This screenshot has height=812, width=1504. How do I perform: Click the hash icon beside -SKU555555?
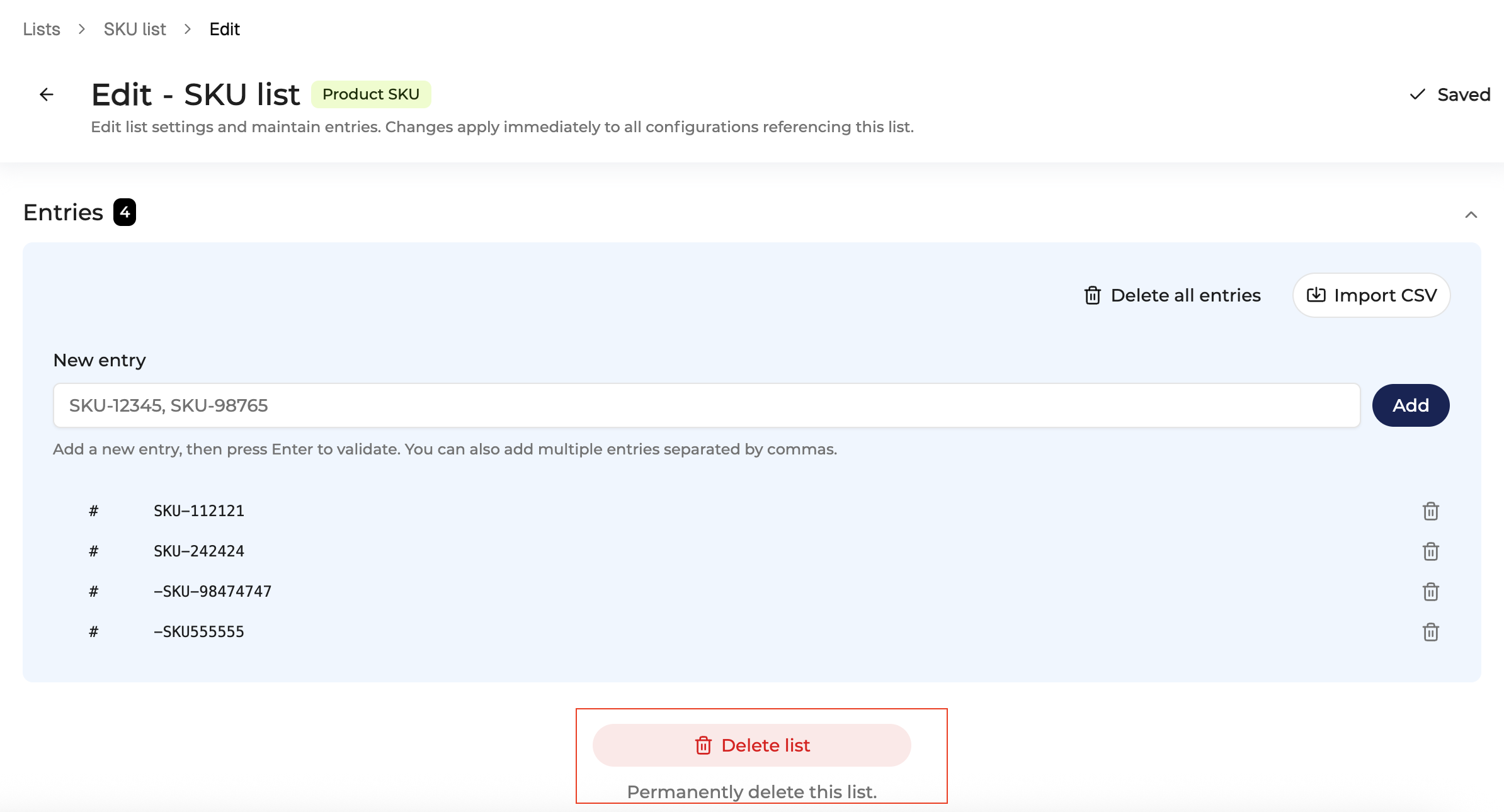[93, 631]
